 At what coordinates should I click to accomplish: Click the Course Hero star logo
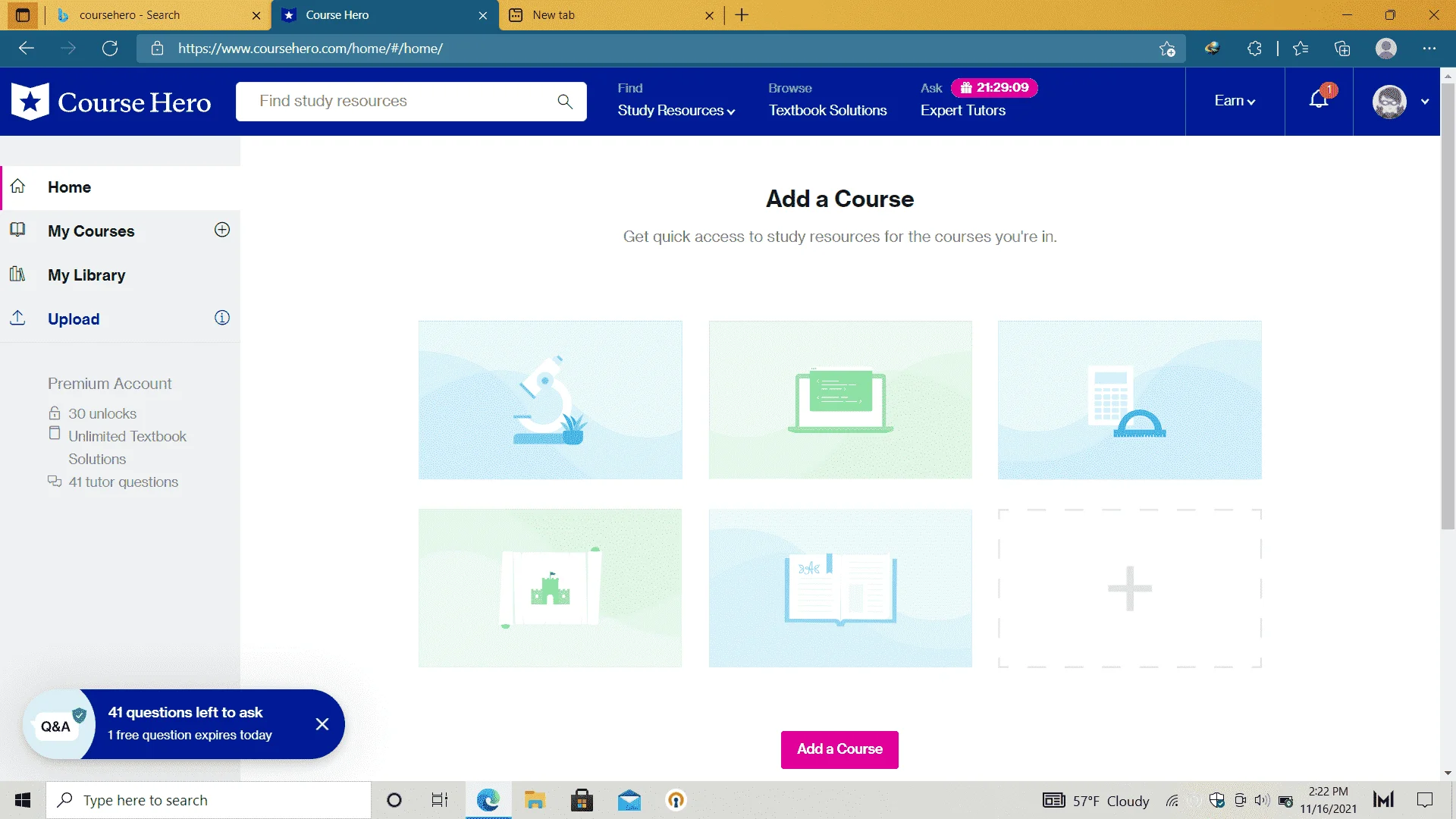(x=30, y=102)
